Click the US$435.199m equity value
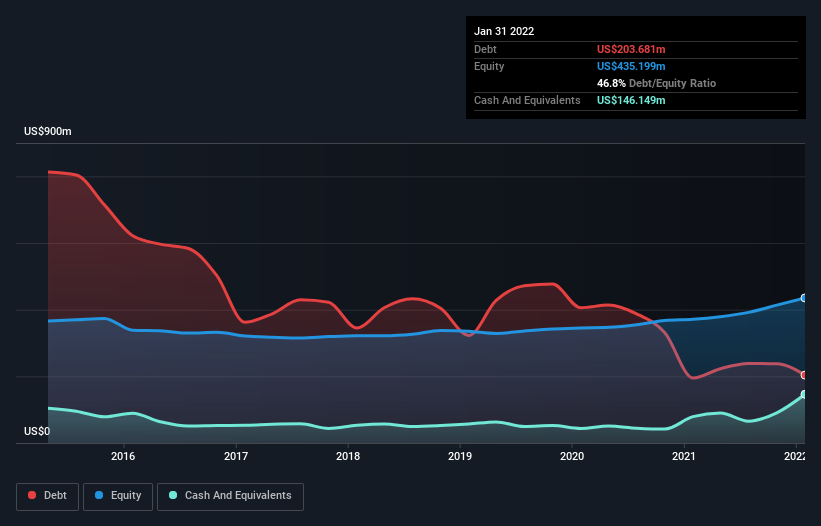This screenshot has height=526, width=821. point(631,66)
